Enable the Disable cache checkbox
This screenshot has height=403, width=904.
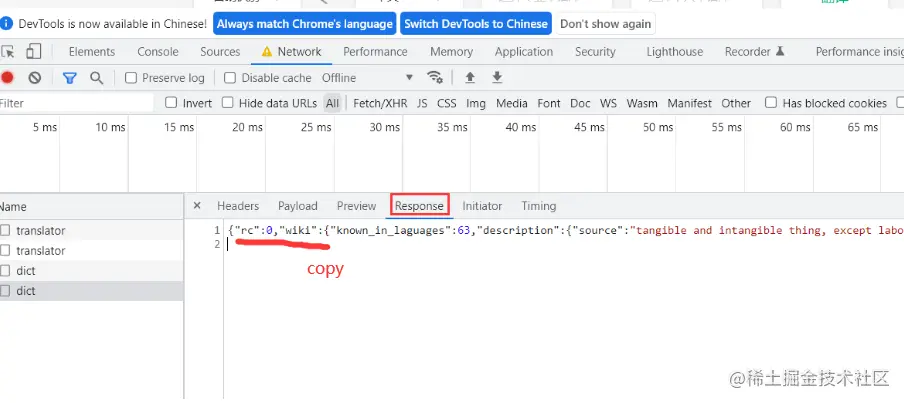[230, 78]
